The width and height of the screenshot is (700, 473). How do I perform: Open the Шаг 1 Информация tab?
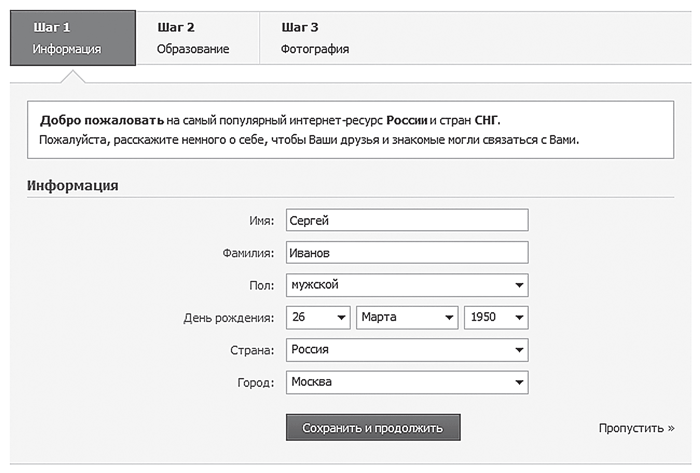[73, 38]
